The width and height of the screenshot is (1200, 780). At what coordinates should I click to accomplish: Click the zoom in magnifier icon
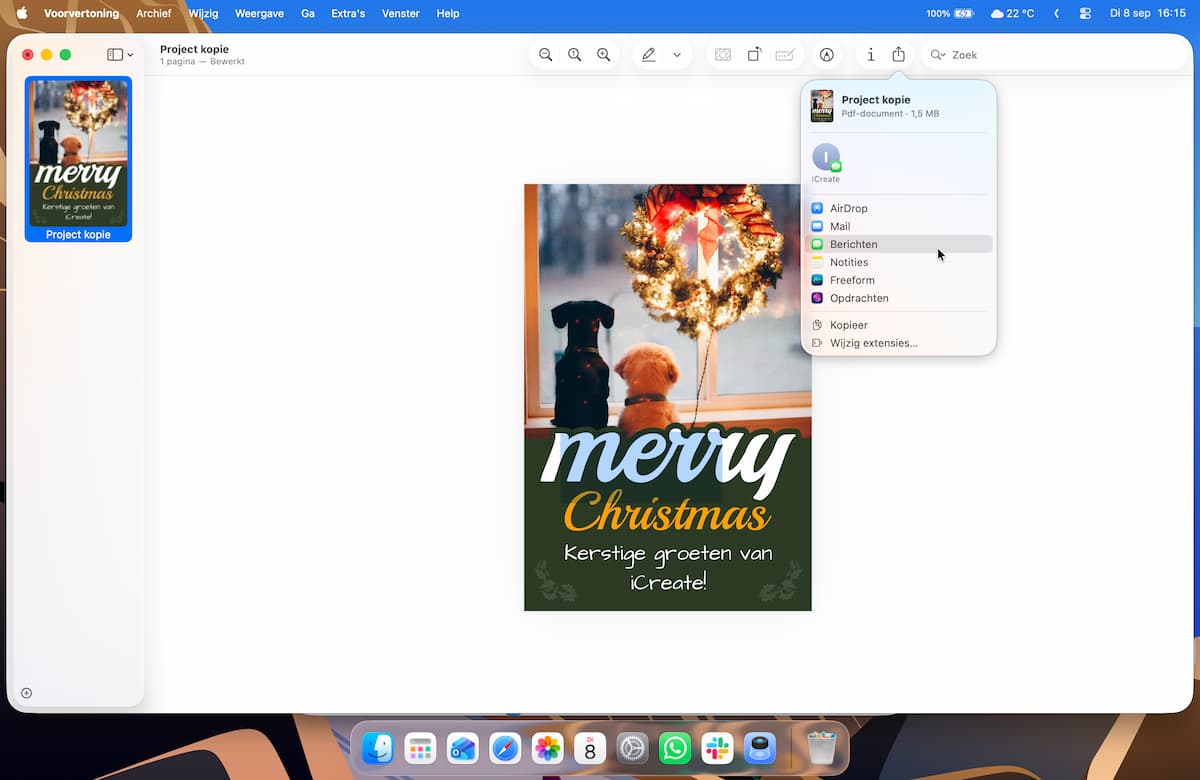click(604, 55)
